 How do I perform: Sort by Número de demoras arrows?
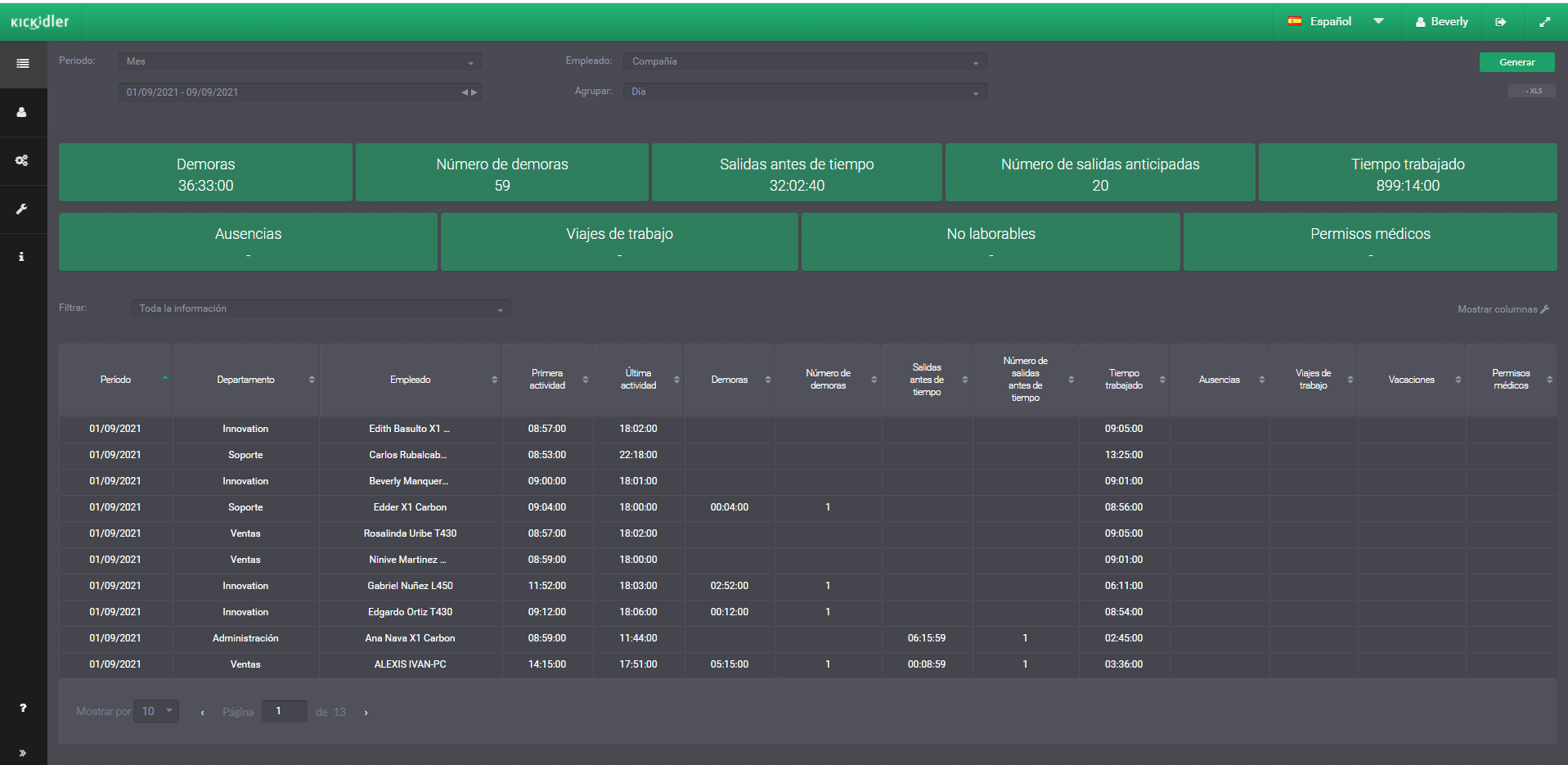pyautogui.click(x=874, y=380)
